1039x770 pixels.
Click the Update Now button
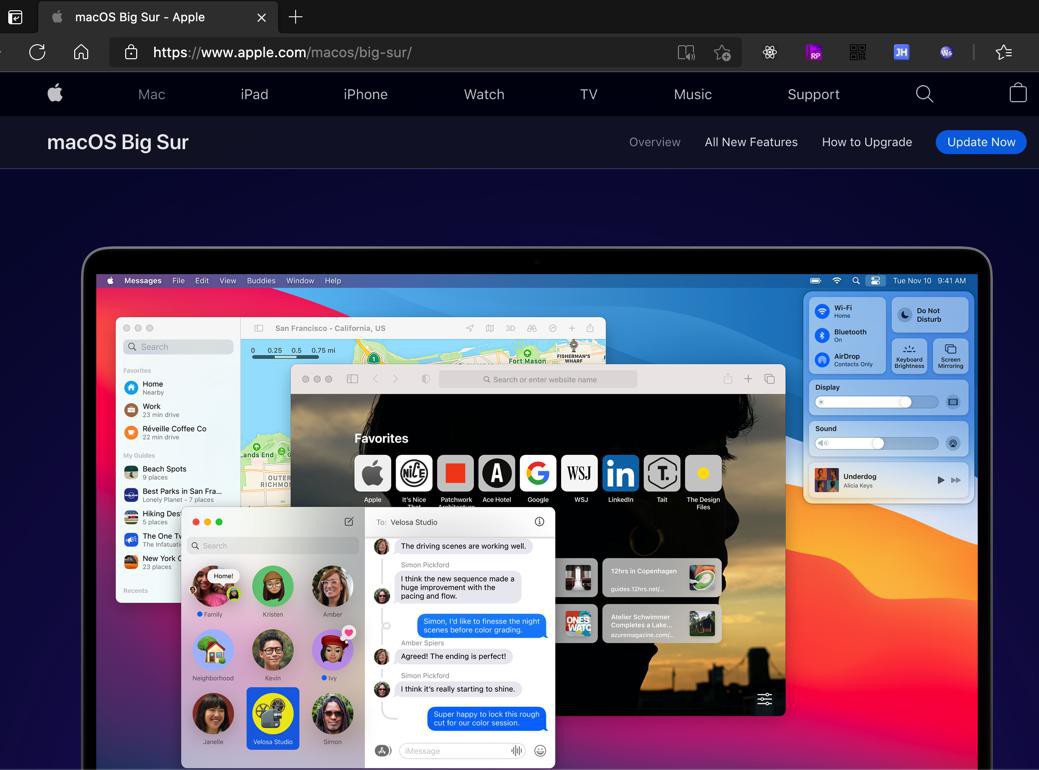[981, 142]
